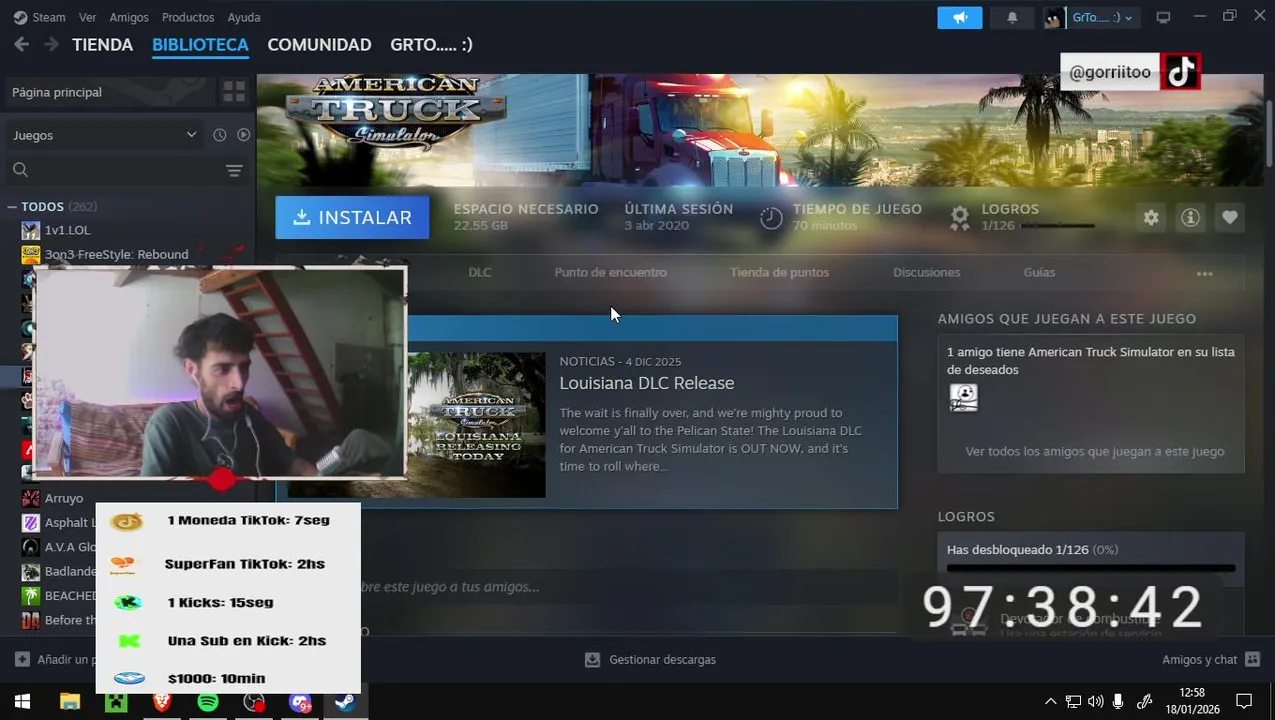Switch to Big Picture mode icon
This screenshot has height=720, width=1275.
click(1163, 17)
